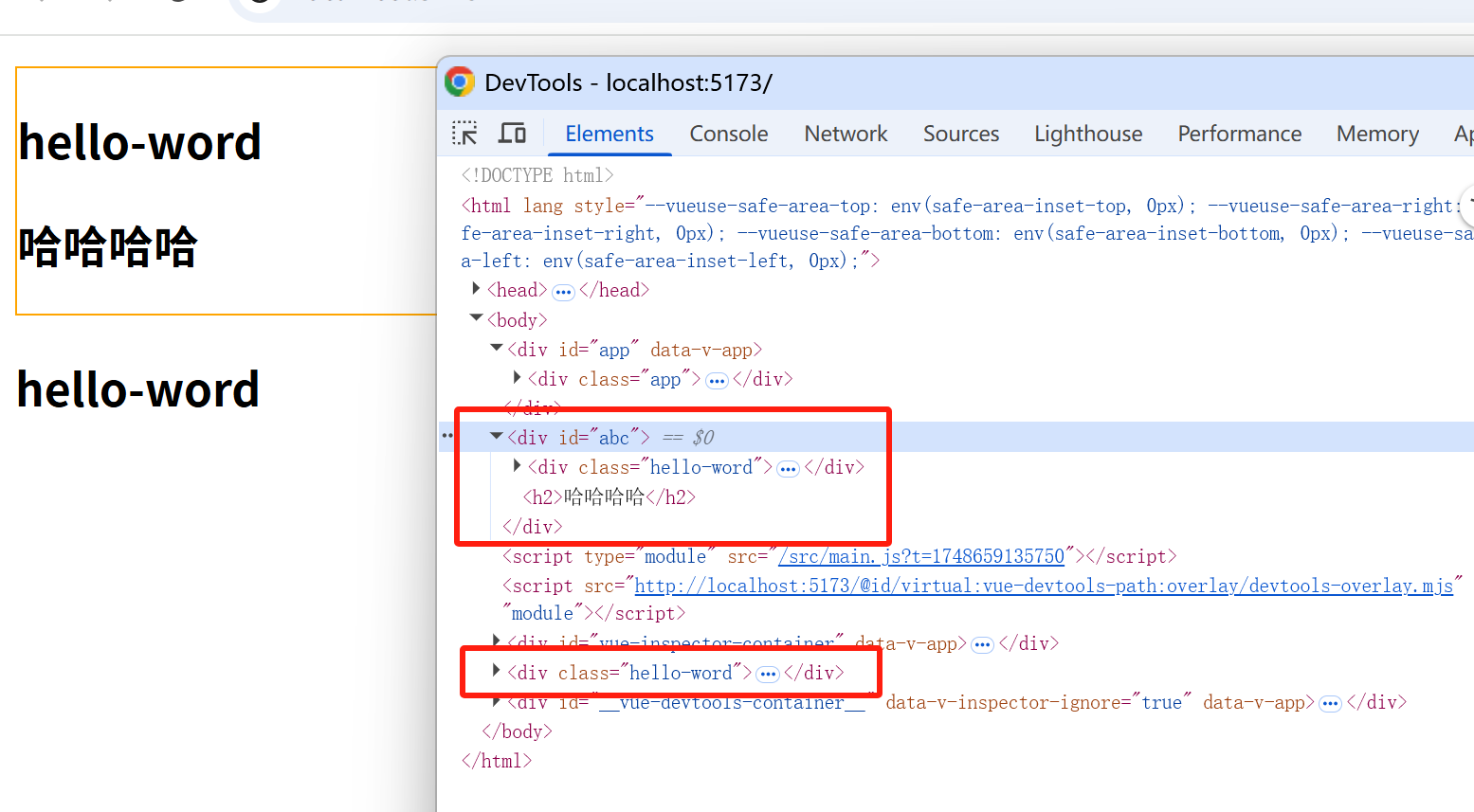The image size is (1474, 812).
Task: Click ellipsis badge of vue-inspector-container div
Action: click(982, 645)
